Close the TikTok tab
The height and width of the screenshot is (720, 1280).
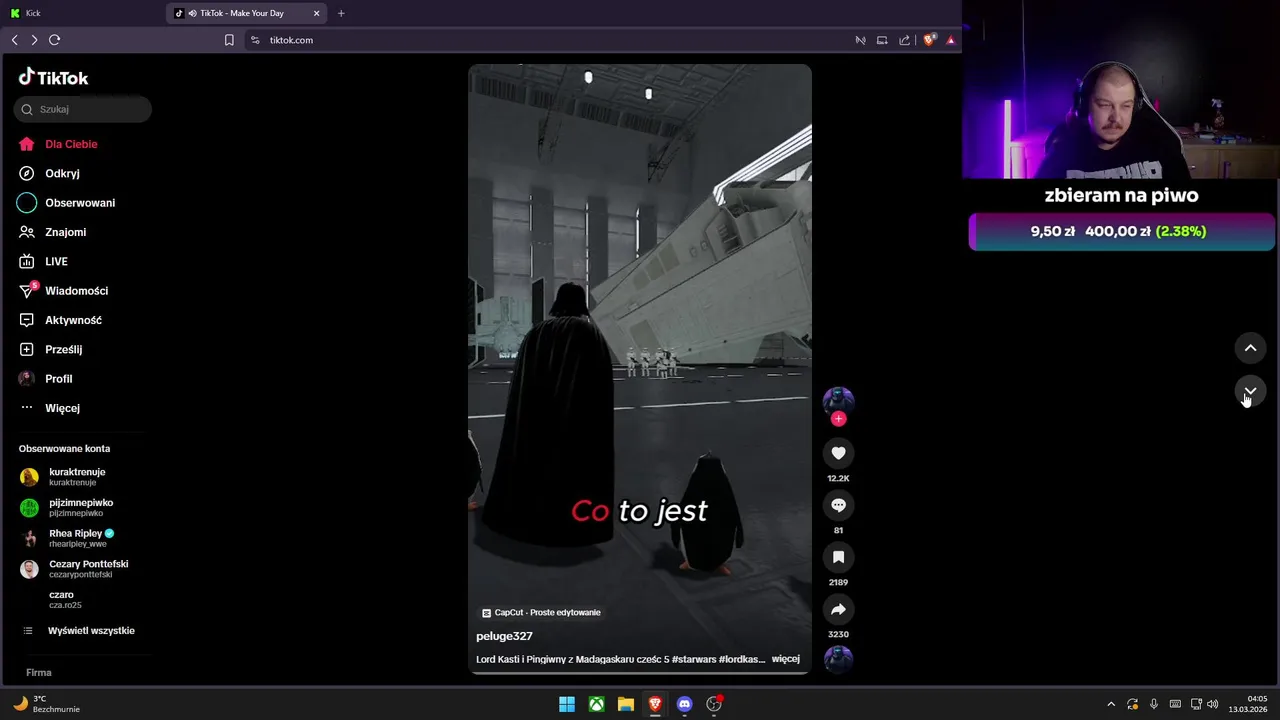coord(317,13)
